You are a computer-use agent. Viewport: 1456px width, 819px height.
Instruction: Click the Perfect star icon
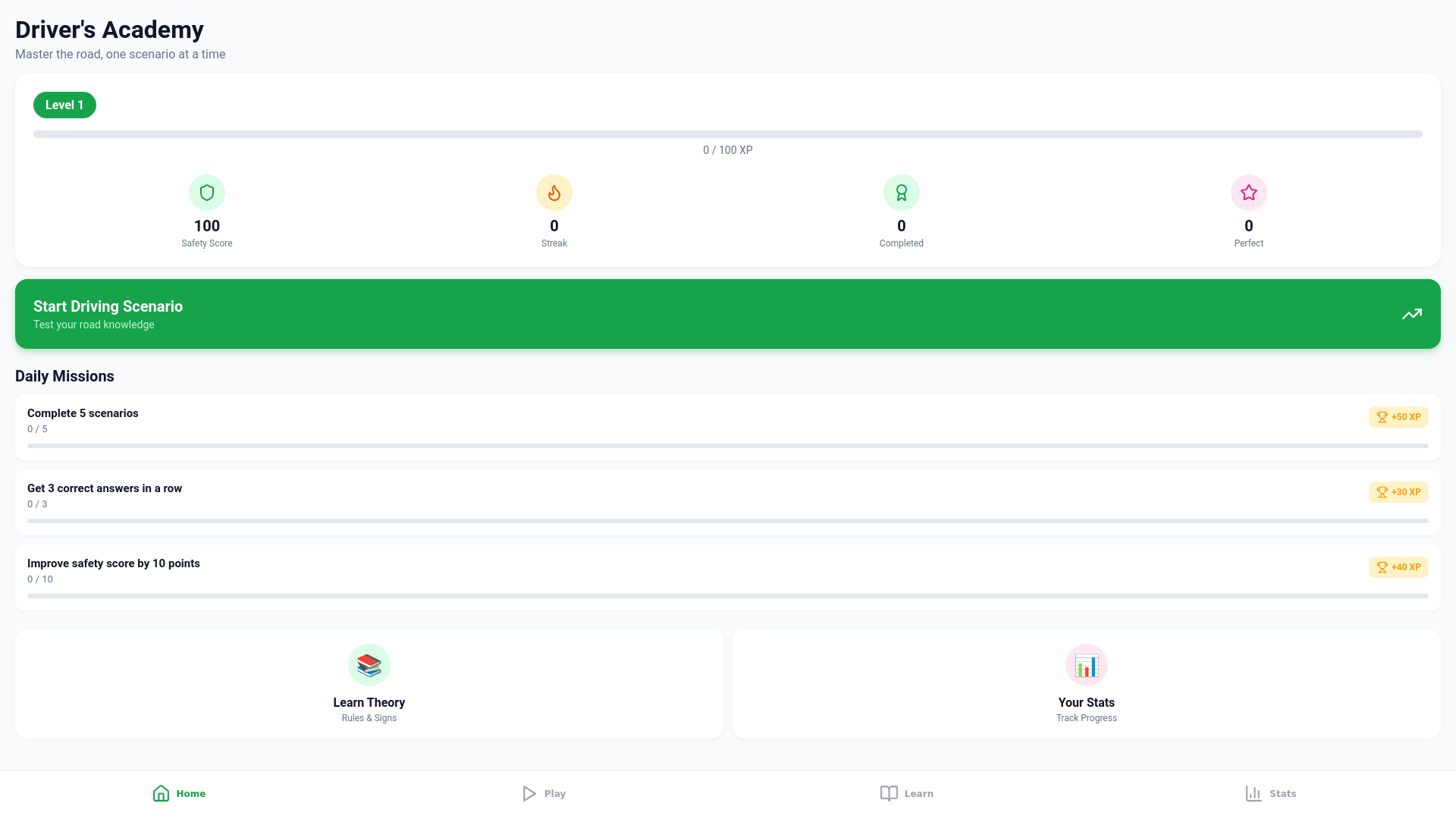(x=1249, y=193)
